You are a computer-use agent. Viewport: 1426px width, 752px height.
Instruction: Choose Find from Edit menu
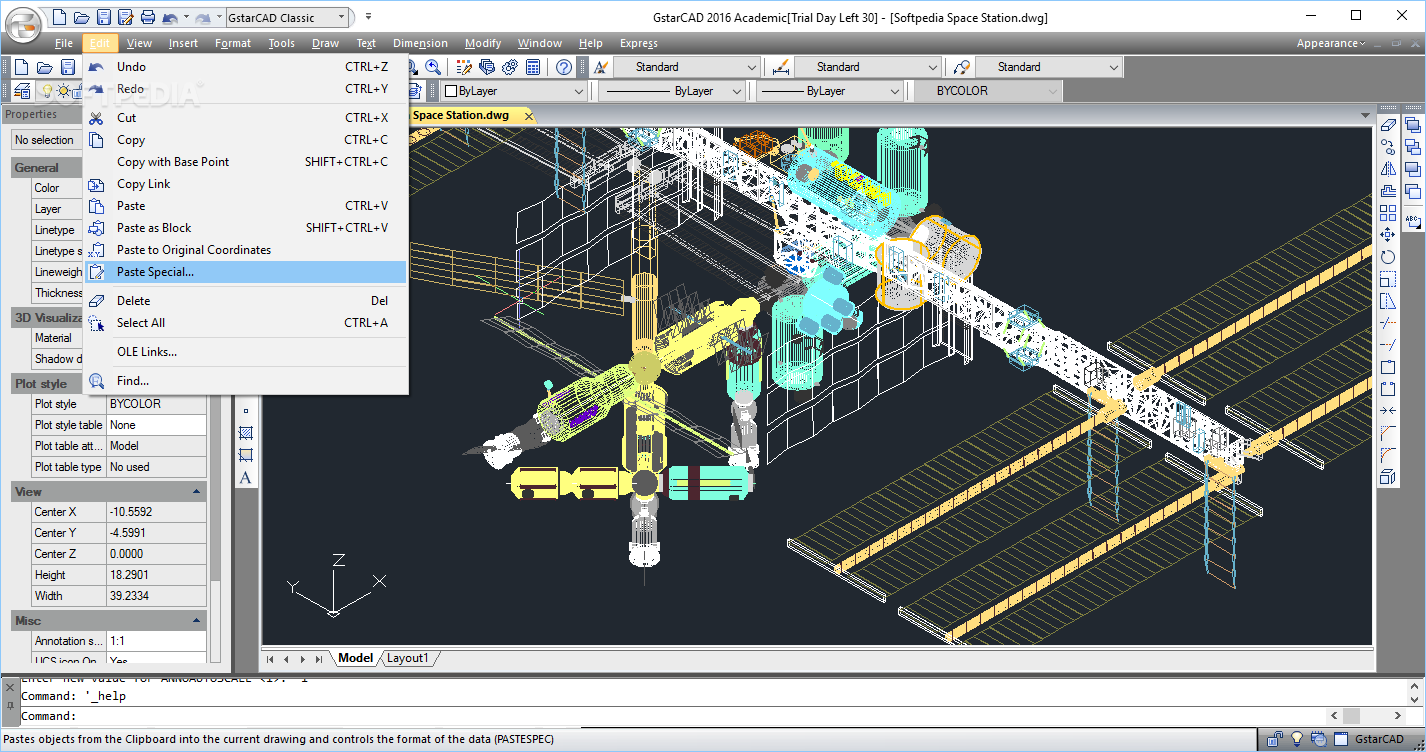(x=246, y=381)
